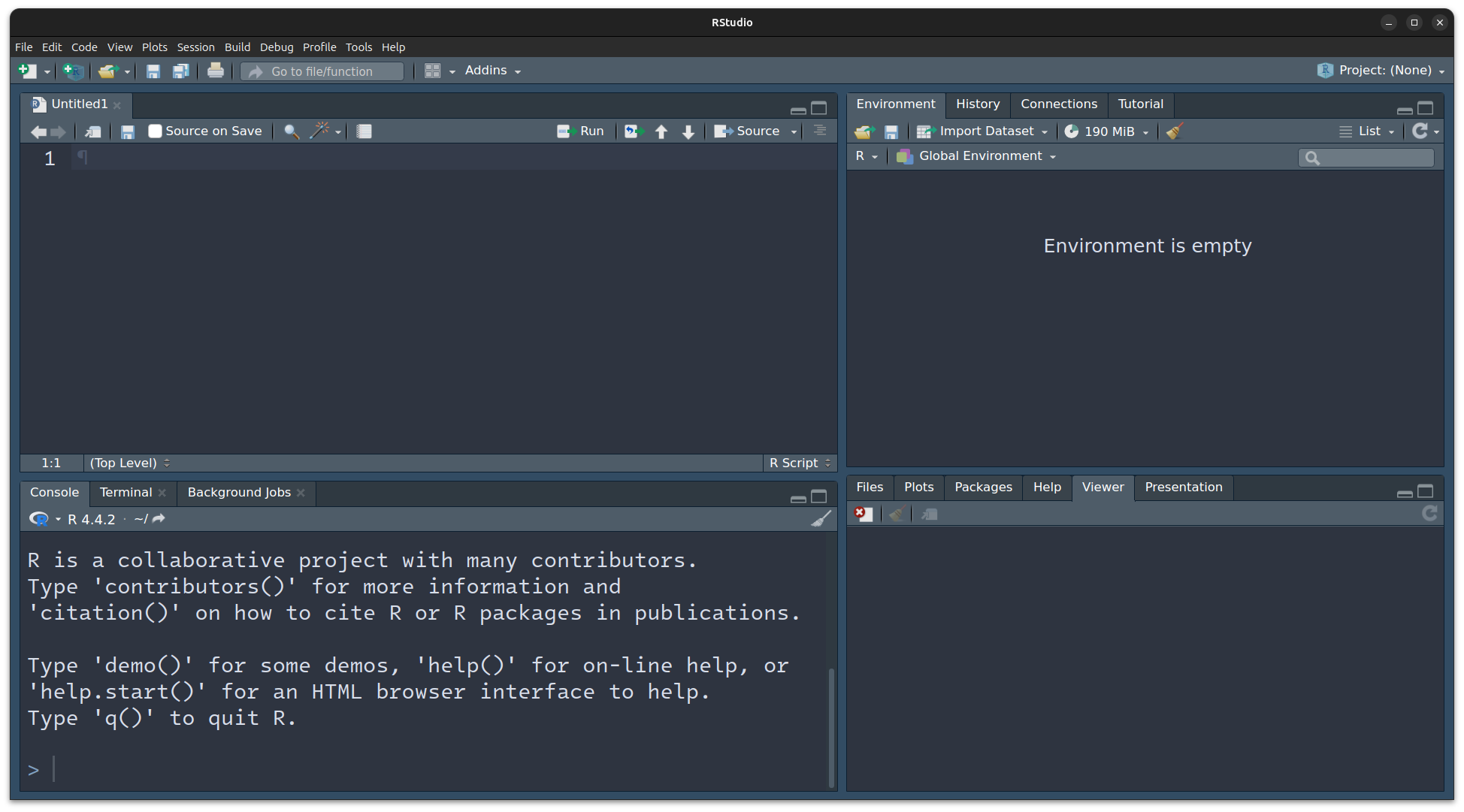This screenshot has height=812, width=1464.
Task: Enable the Source on Save checkbox
Action: (x=156, y=131)
